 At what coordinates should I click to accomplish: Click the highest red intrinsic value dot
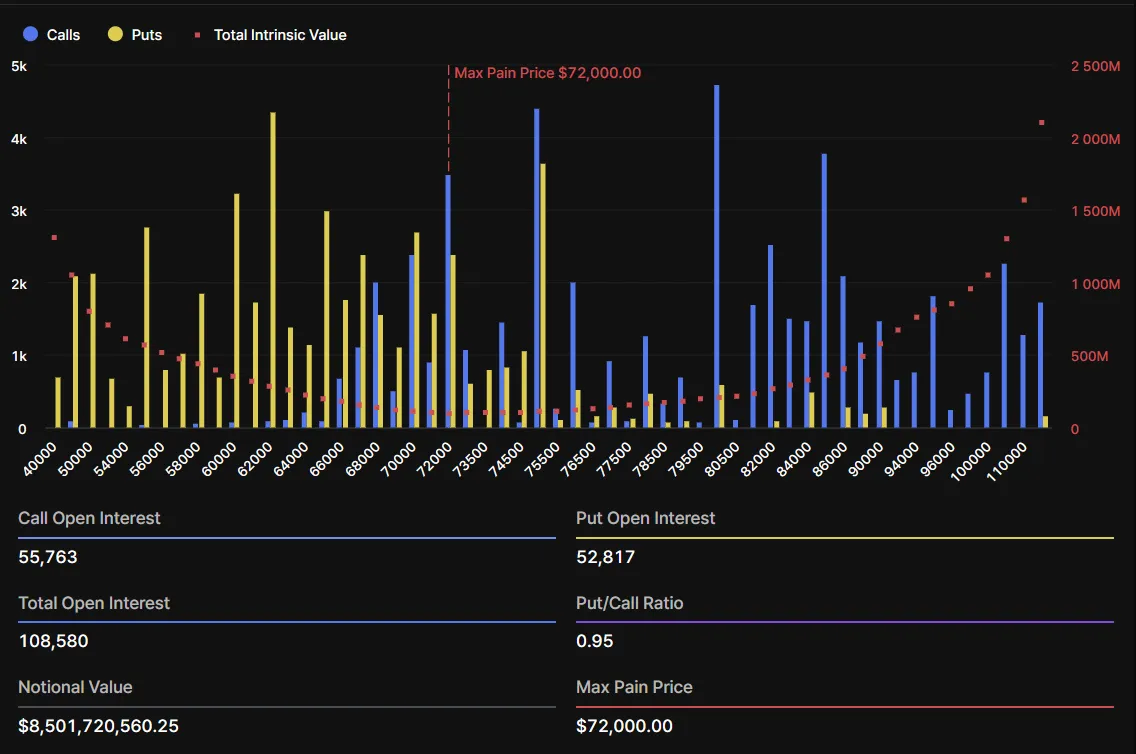pyautogui.click(x=1041, y=123)
